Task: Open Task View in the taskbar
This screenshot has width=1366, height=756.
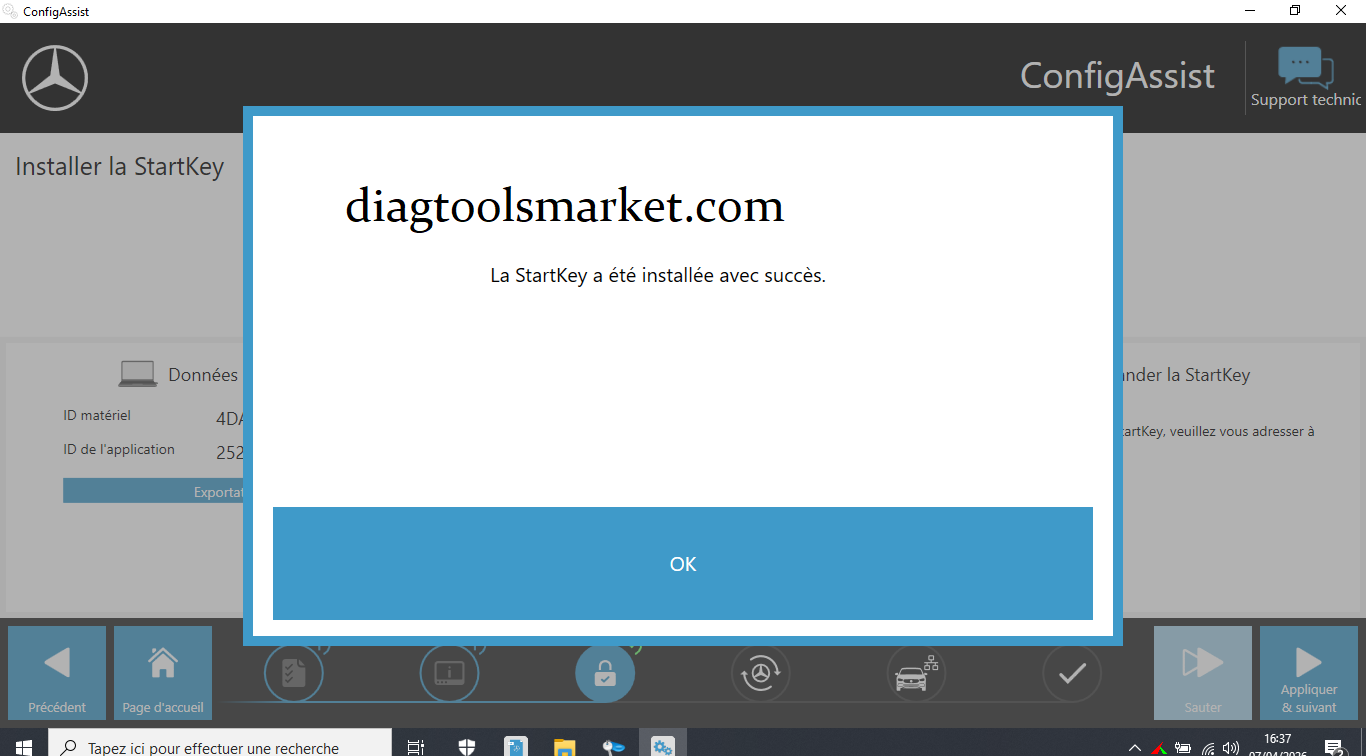Action: [x=416, y=747]
